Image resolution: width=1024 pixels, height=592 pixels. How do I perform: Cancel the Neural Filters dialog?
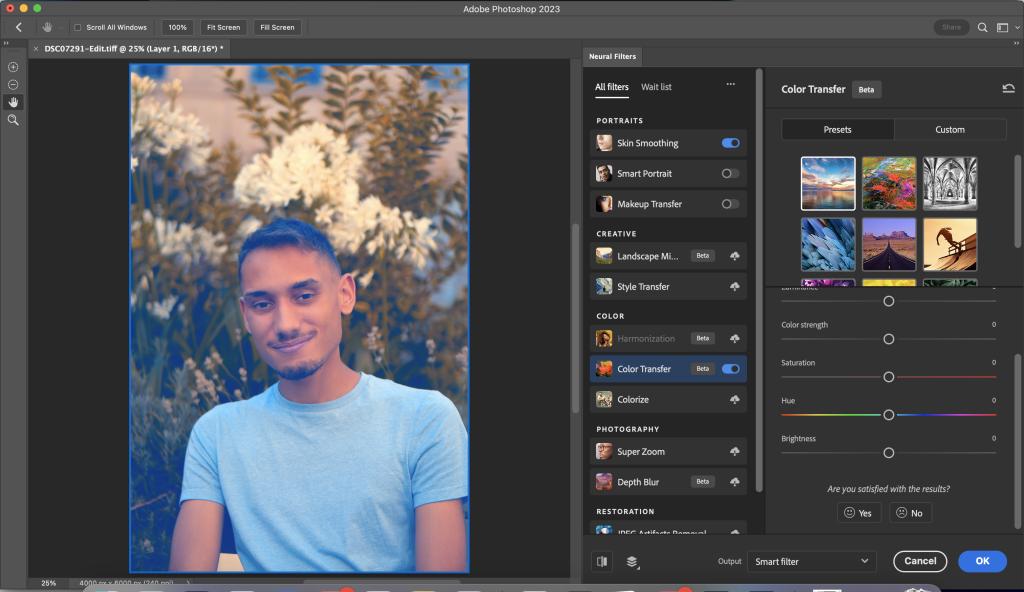click(x=920, y=561)
